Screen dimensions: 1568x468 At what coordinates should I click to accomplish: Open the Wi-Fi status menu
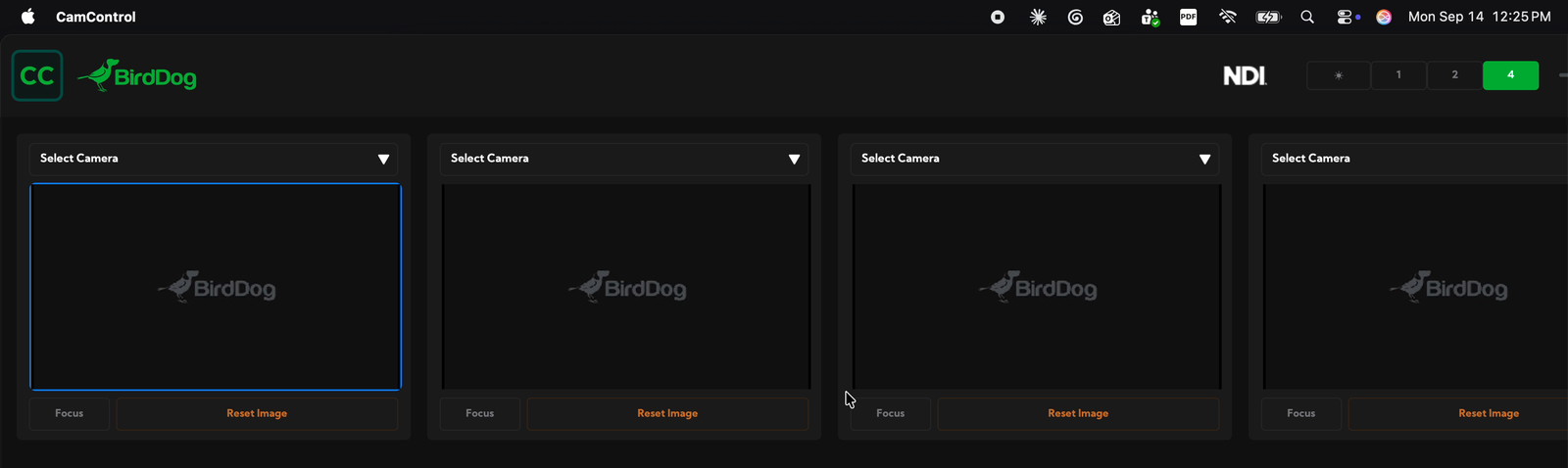(1227, 17)
